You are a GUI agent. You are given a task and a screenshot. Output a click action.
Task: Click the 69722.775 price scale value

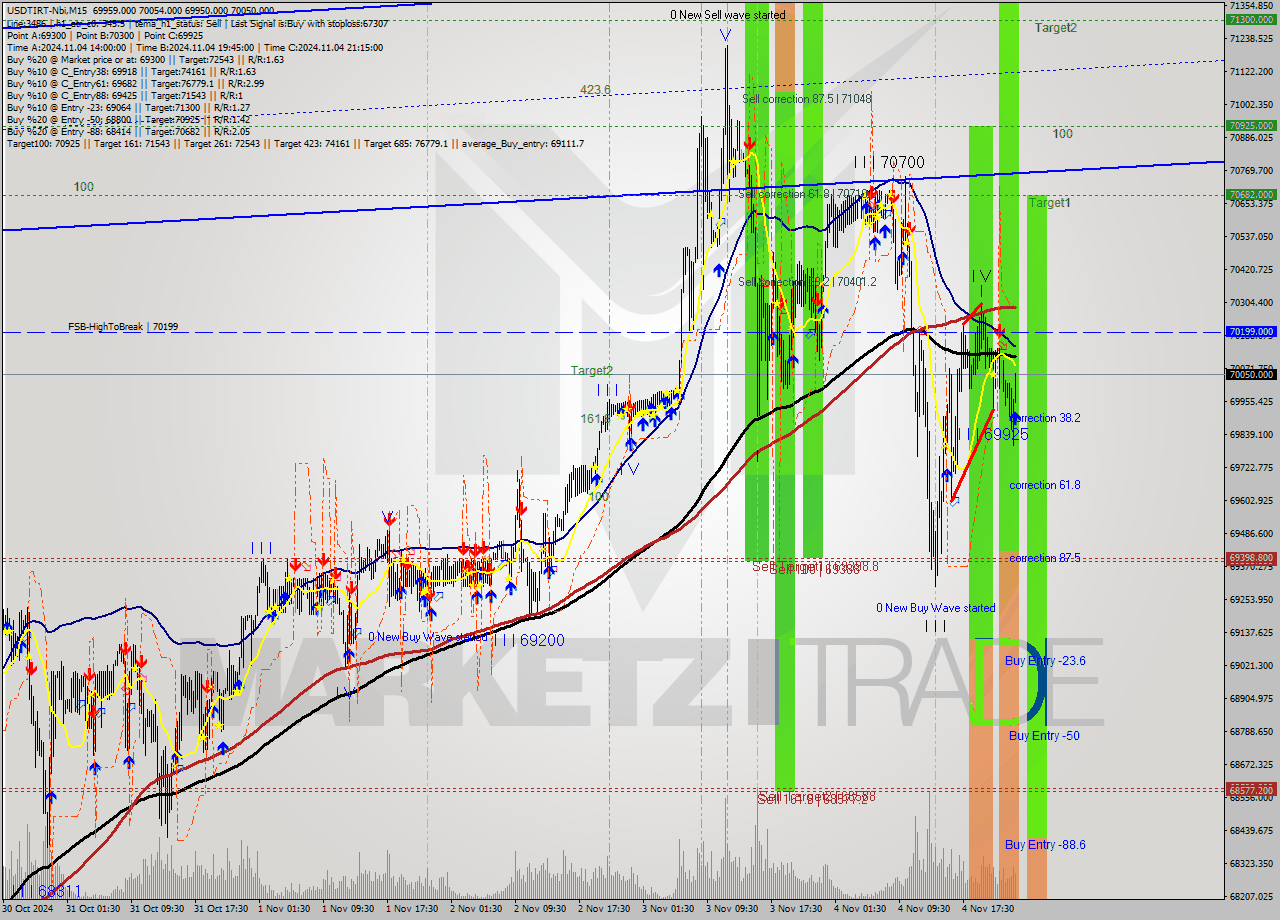[1251, 467]
